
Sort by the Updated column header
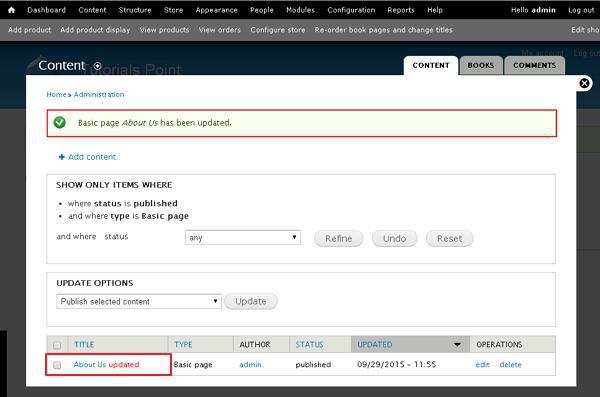375,345
